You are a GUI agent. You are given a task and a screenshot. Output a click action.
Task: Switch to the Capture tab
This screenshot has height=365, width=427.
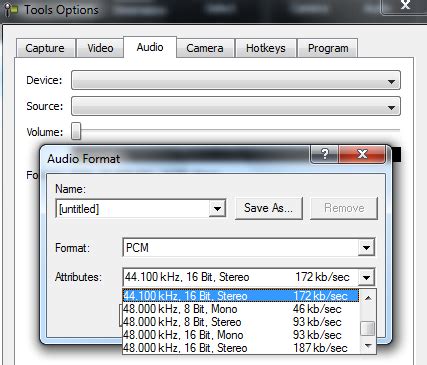pos(45,48)
